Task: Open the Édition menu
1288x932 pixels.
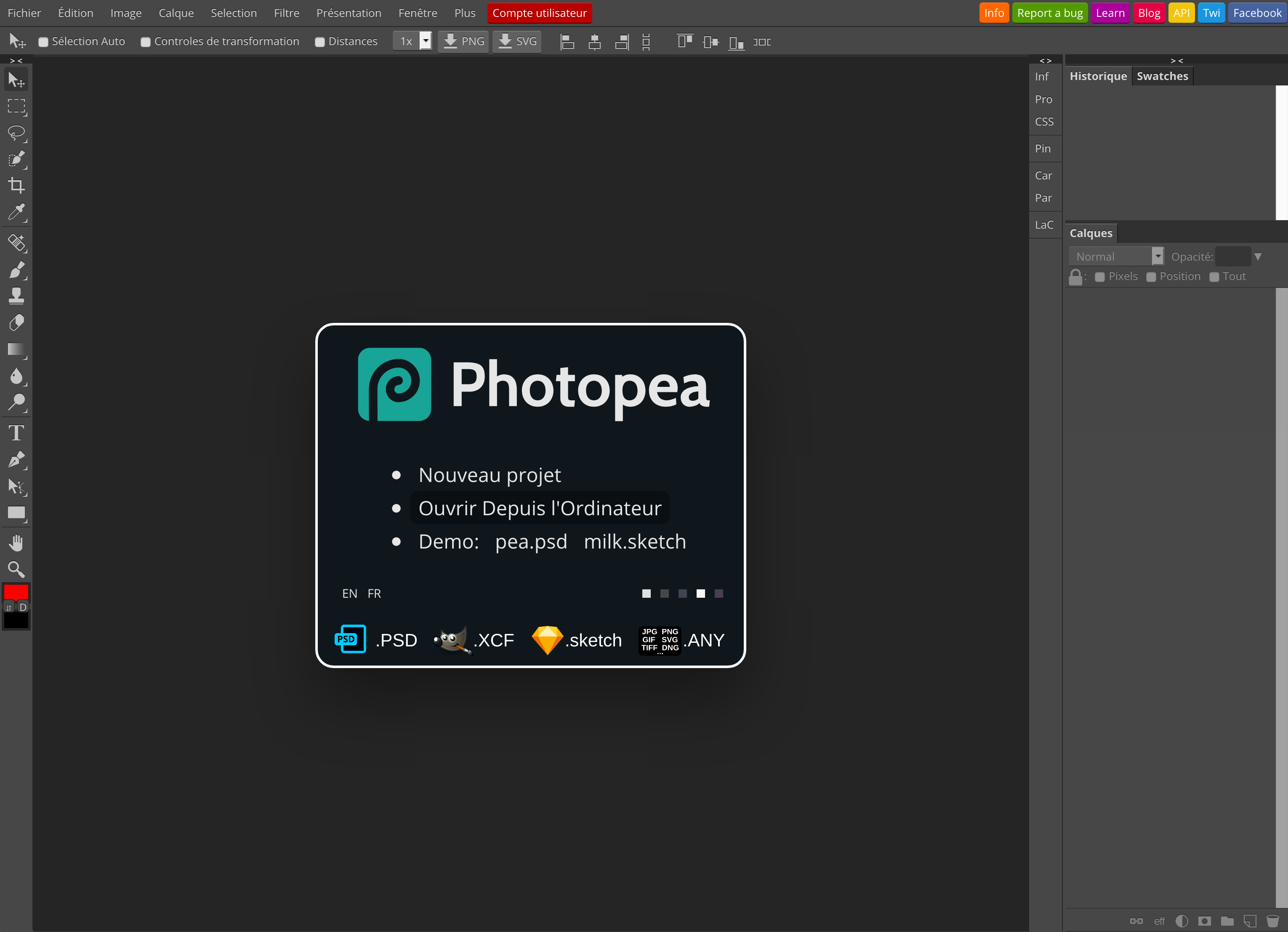Action: 75,13
